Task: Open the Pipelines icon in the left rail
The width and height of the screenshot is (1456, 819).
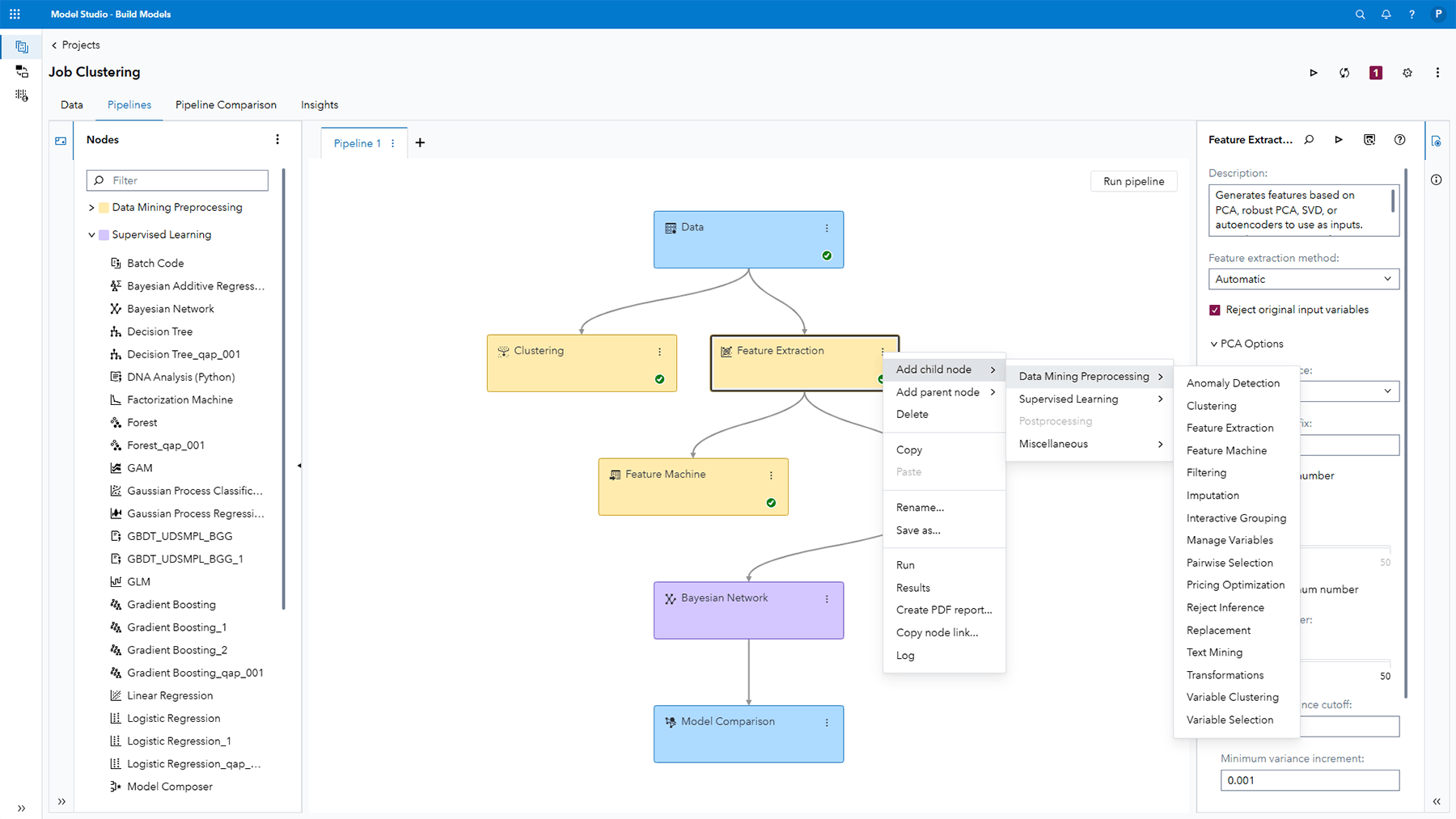Action: click(x=22, y=46)
